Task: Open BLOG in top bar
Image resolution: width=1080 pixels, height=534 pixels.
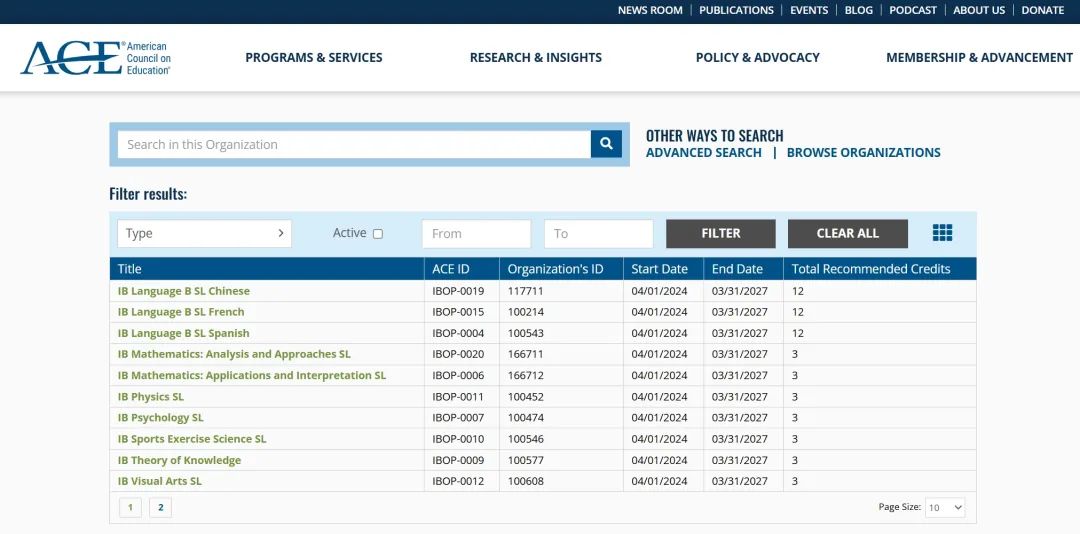Action: 858,10
